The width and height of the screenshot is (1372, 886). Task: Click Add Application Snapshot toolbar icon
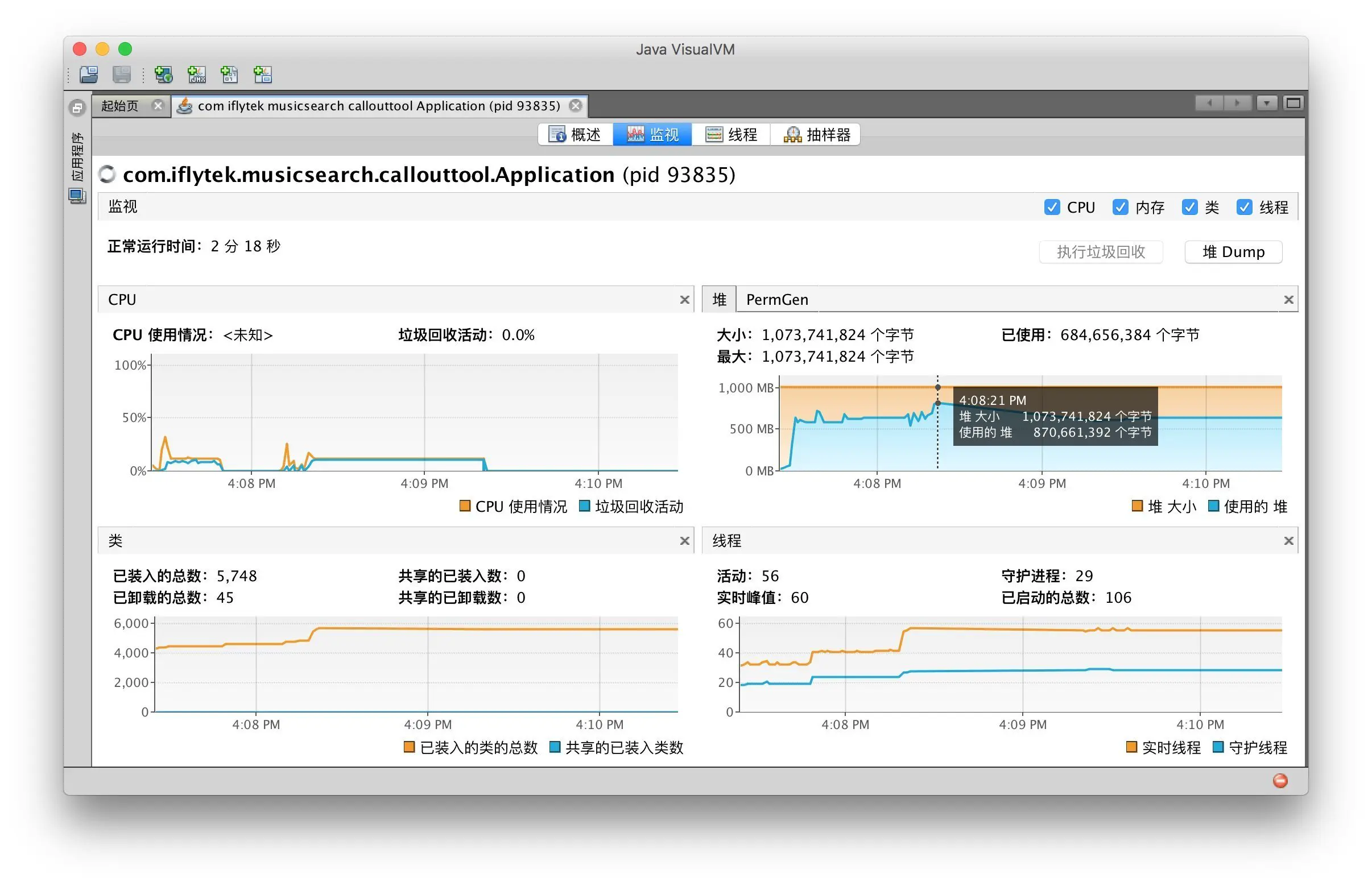[262, 74]
